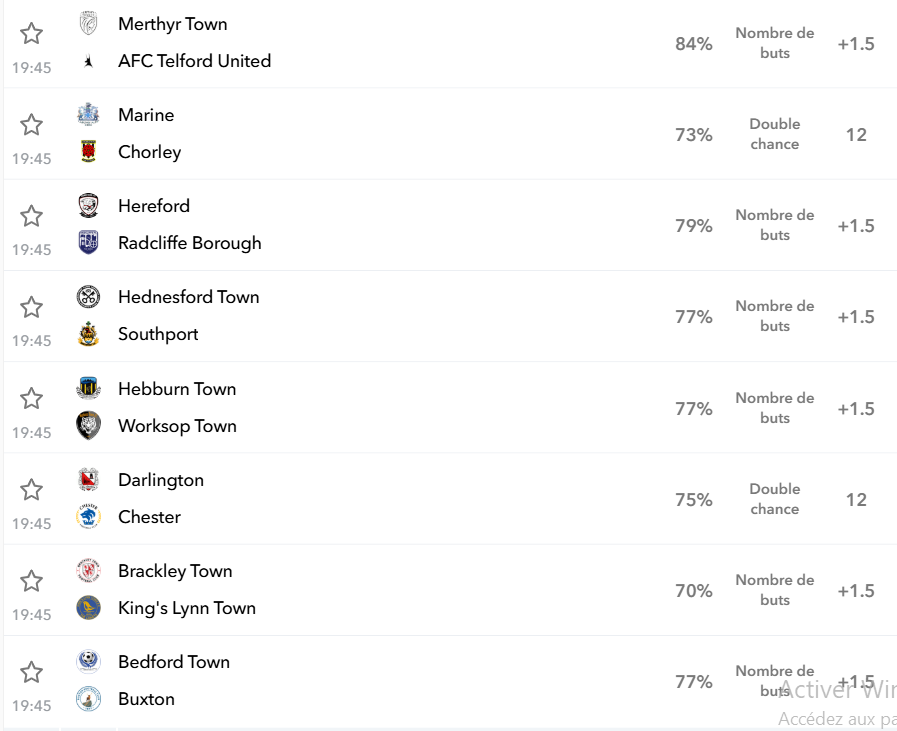
Task: Click the Merthyr Town club crest
Action: tap(88, 23)
